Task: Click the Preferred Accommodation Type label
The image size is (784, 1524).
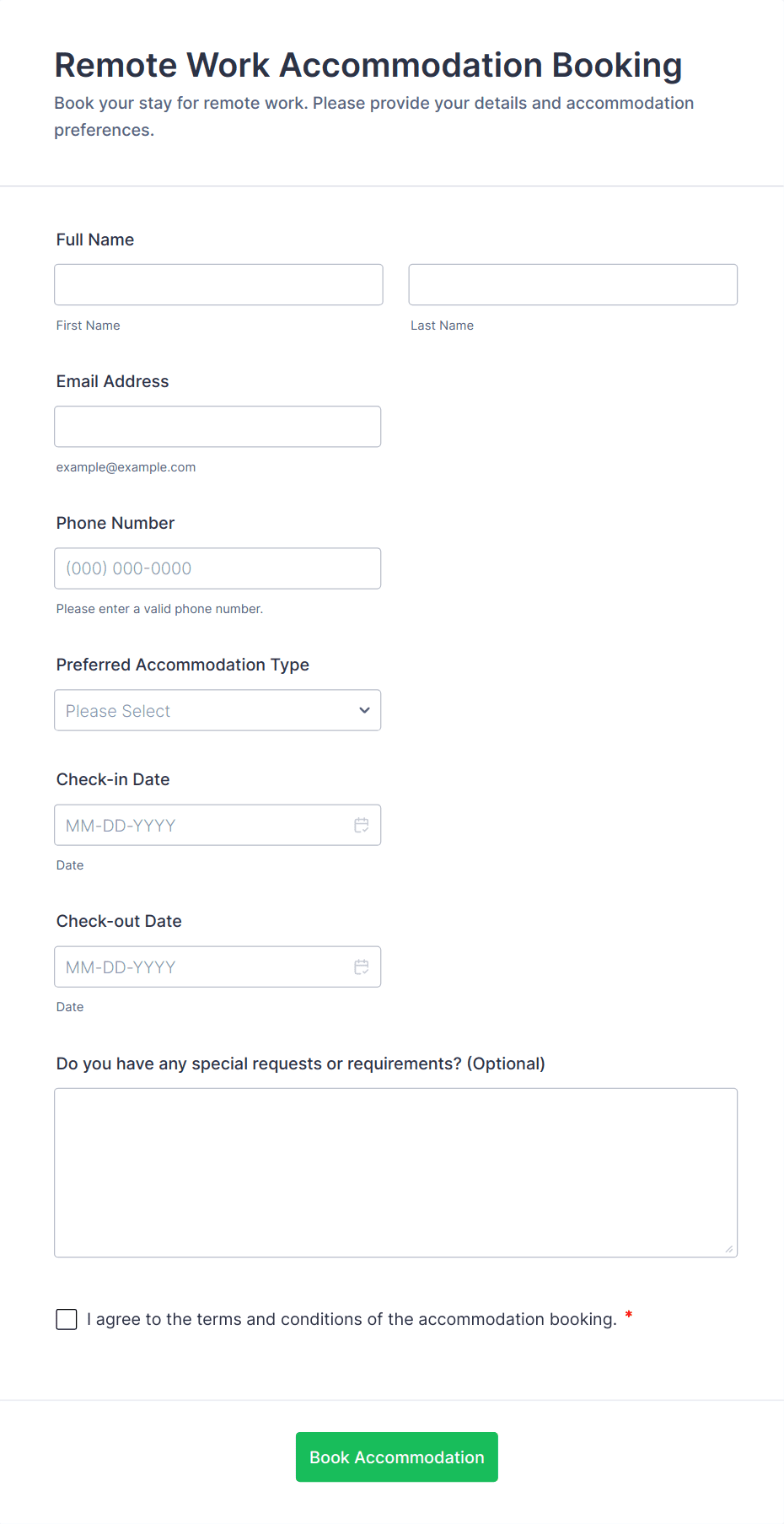Action: tap(182, 665)
